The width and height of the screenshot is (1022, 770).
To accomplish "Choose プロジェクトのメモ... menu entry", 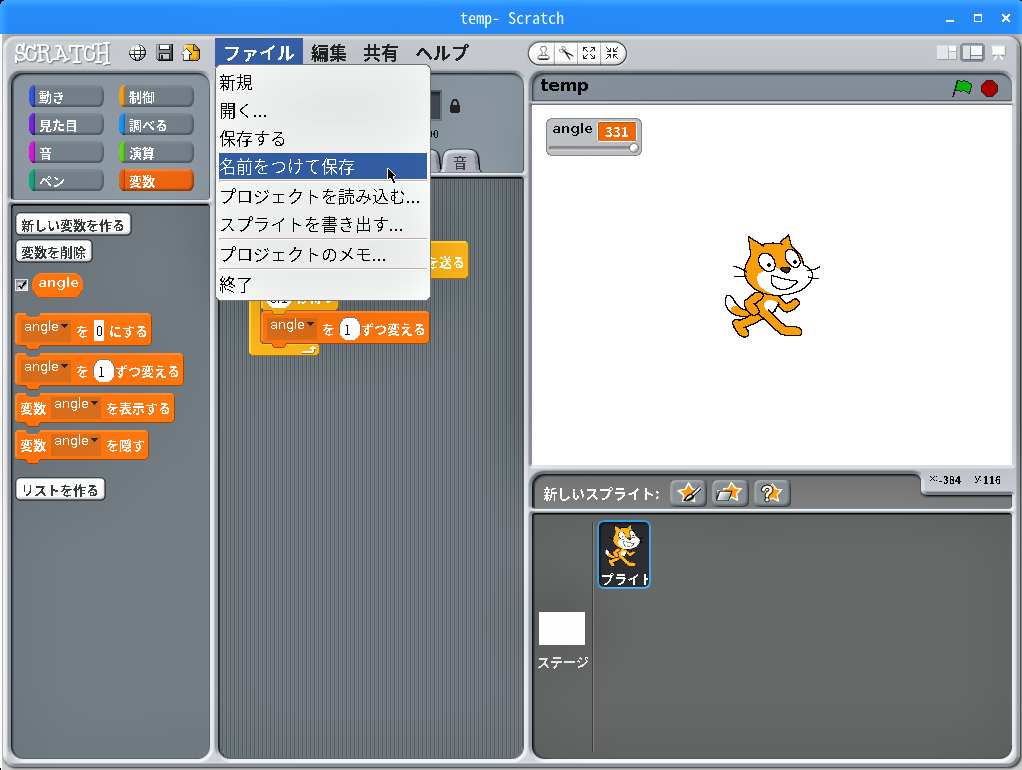I will [x=323, y=254].
